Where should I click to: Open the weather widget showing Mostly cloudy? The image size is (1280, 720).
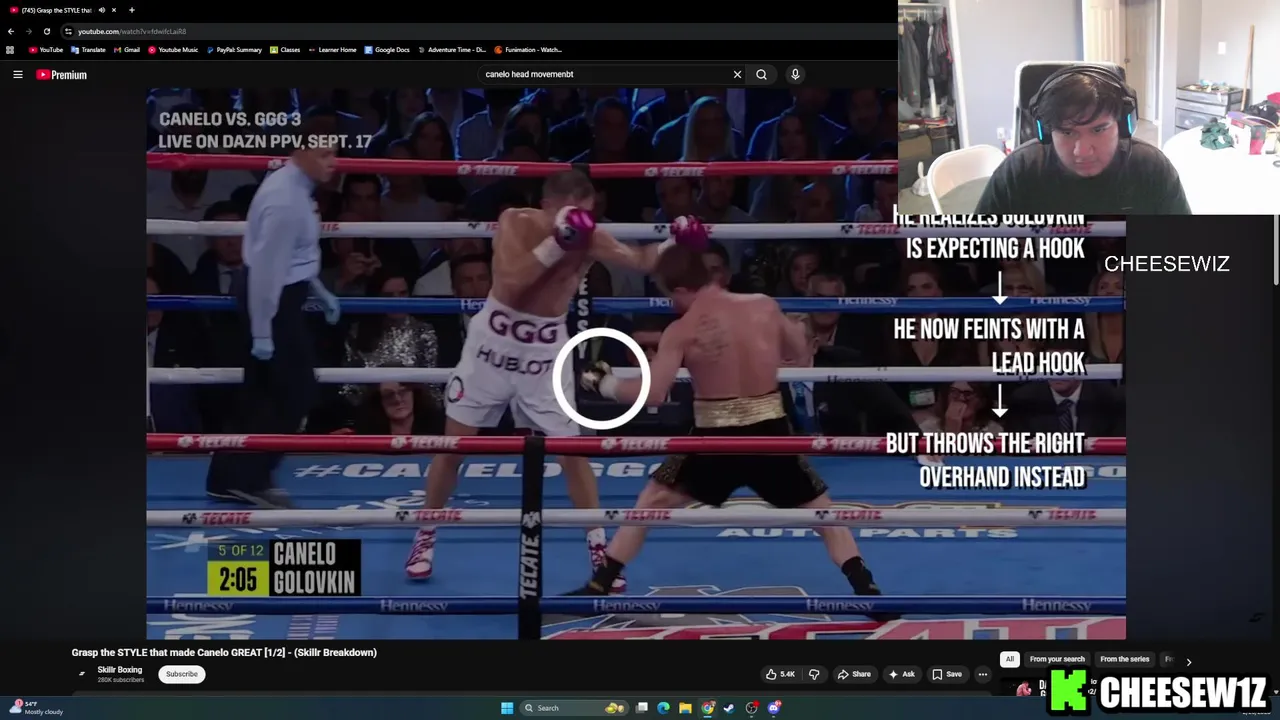click(x=36, y=708)
